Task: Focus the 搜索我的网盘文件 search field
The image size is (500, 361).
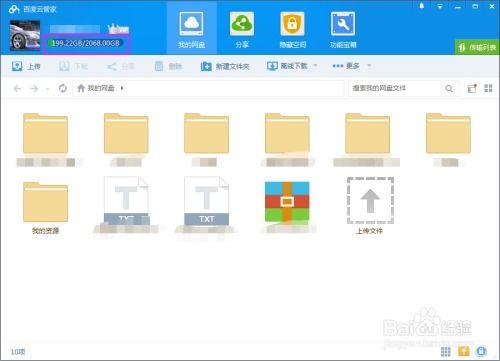Action: [397, 88]
